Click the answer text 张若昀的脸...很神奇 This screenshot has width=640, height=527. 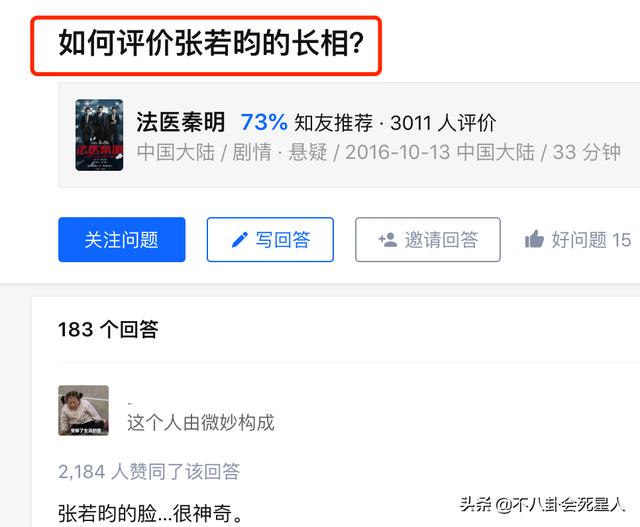point(150,514)
